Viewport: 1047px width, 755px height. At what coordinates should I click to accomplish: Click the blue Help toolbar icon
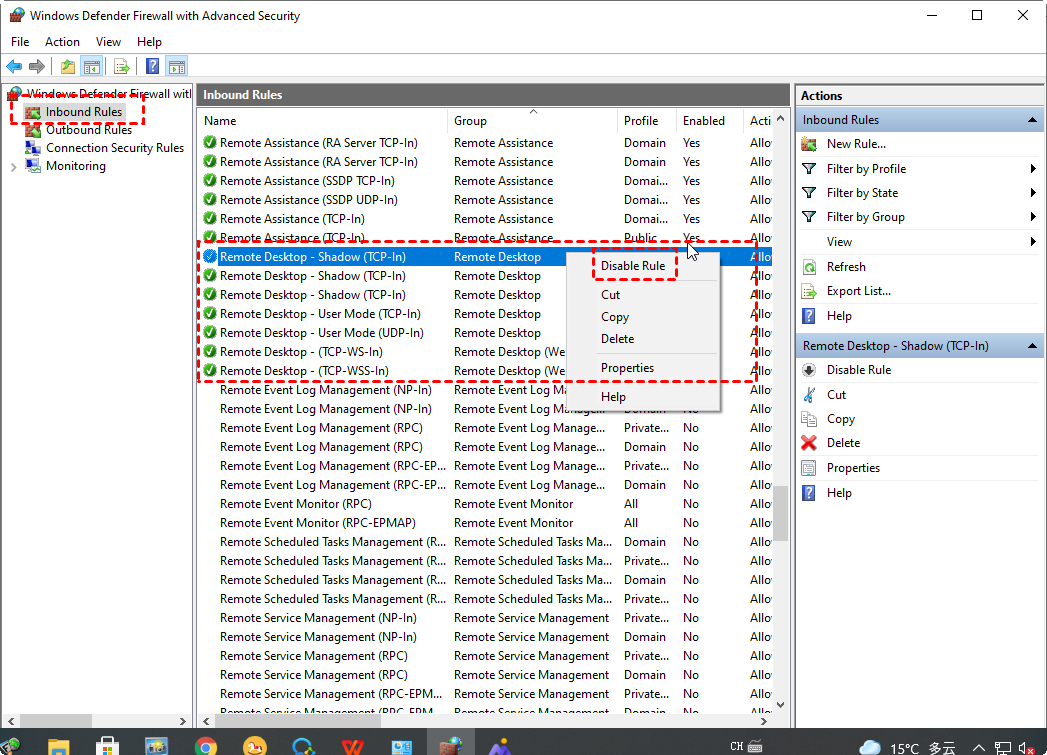click(x=152, y=67)
